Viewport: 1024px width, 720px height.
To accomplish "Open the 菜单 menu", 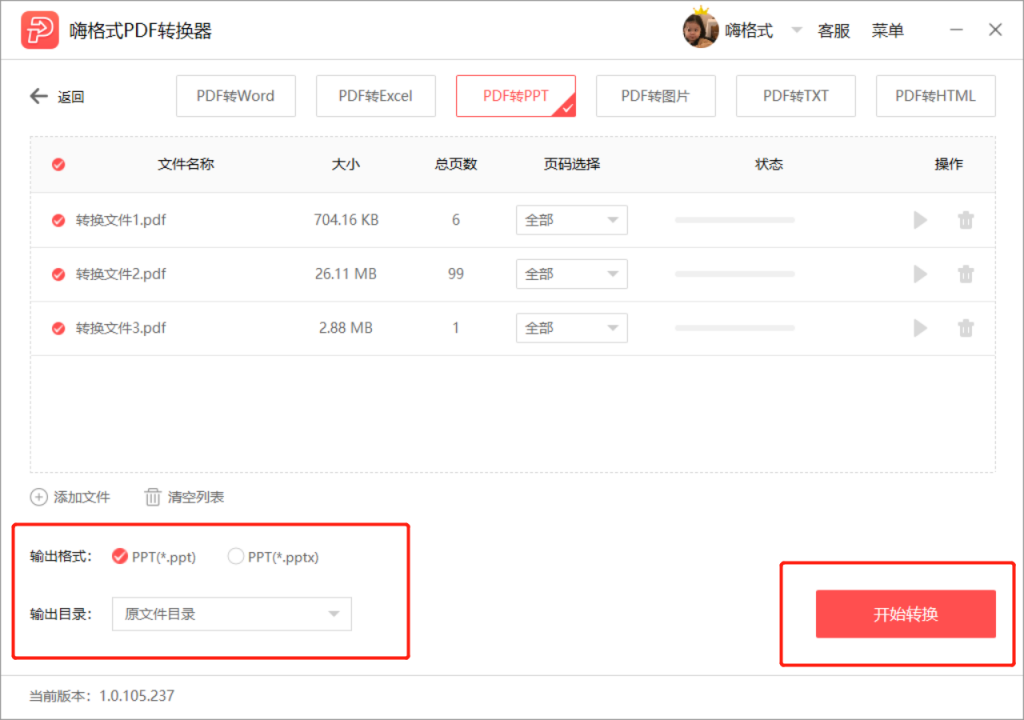I will click(x=888, y=31).
